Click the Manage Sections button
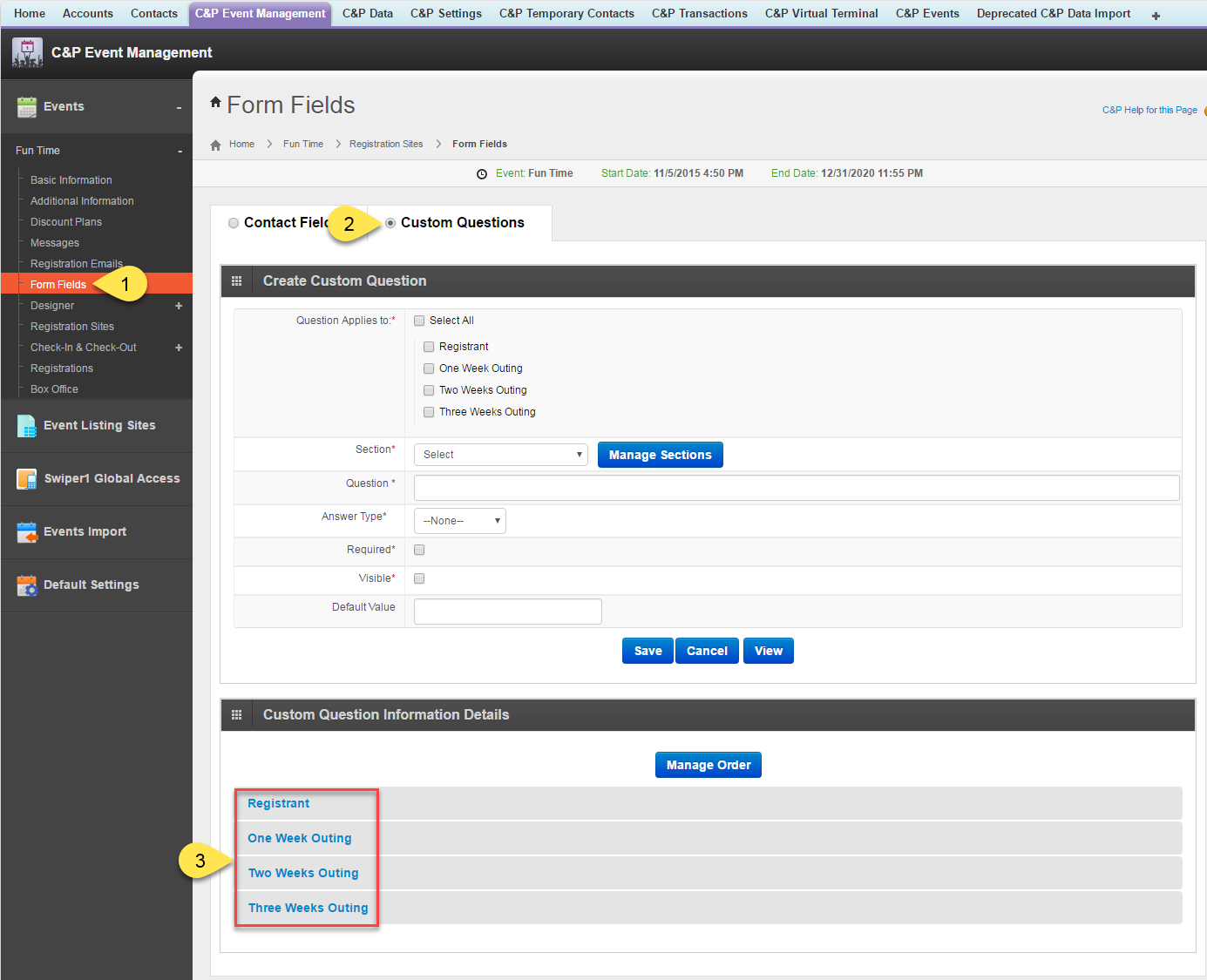The image size is (1207, 980). pos(661,455)
